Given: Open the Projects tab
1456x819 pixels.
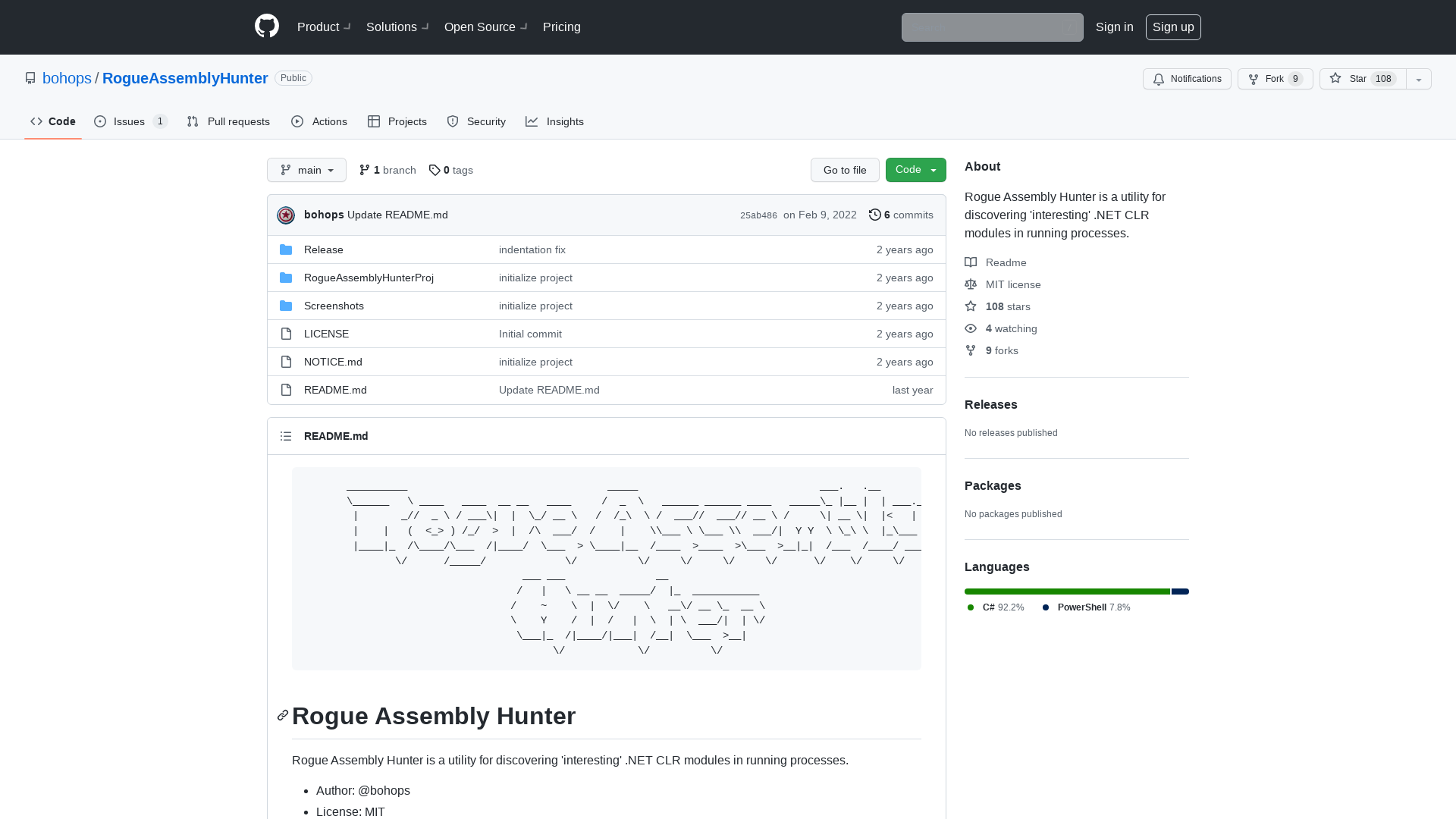Looking at the screenshot, I should coord(397,121).
